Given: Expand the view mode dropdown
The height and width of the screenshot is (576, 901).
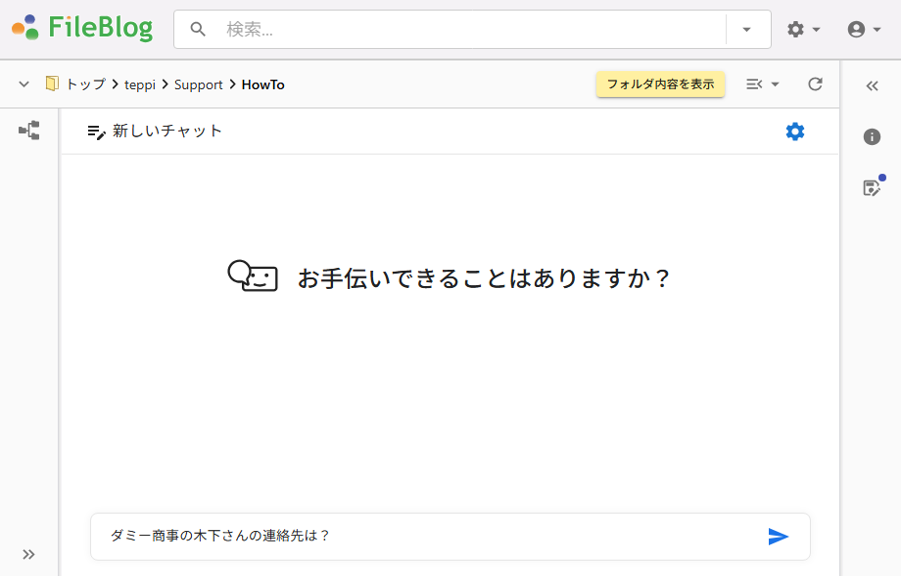Looking at the screenshot, I should (x=762, y=84).
